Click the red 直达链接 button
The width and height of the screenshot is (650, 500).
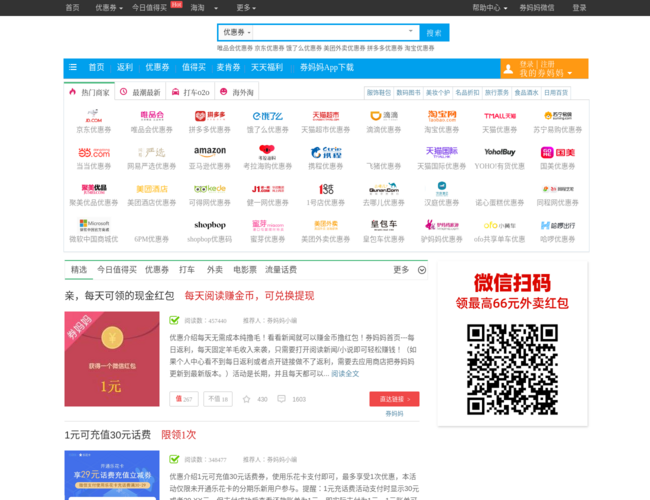tap(394, 399)
